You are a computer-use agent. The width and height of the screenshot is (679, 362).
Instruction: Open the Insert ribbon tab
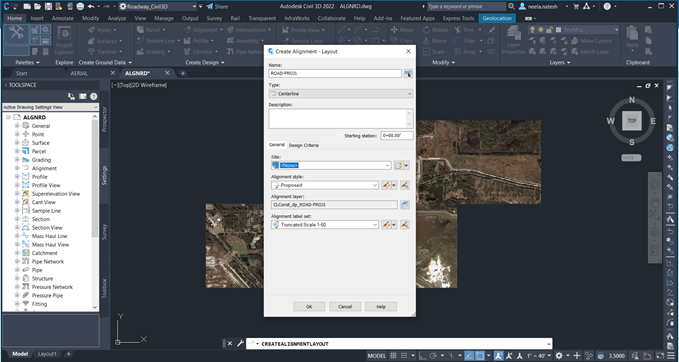(x=37, y=18)
